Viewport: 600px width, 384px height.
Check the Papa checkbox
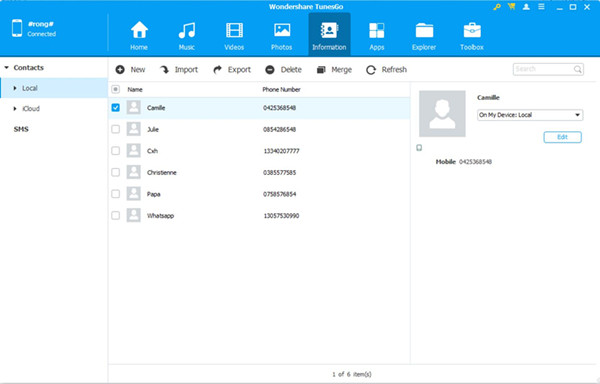coord(115,194)
